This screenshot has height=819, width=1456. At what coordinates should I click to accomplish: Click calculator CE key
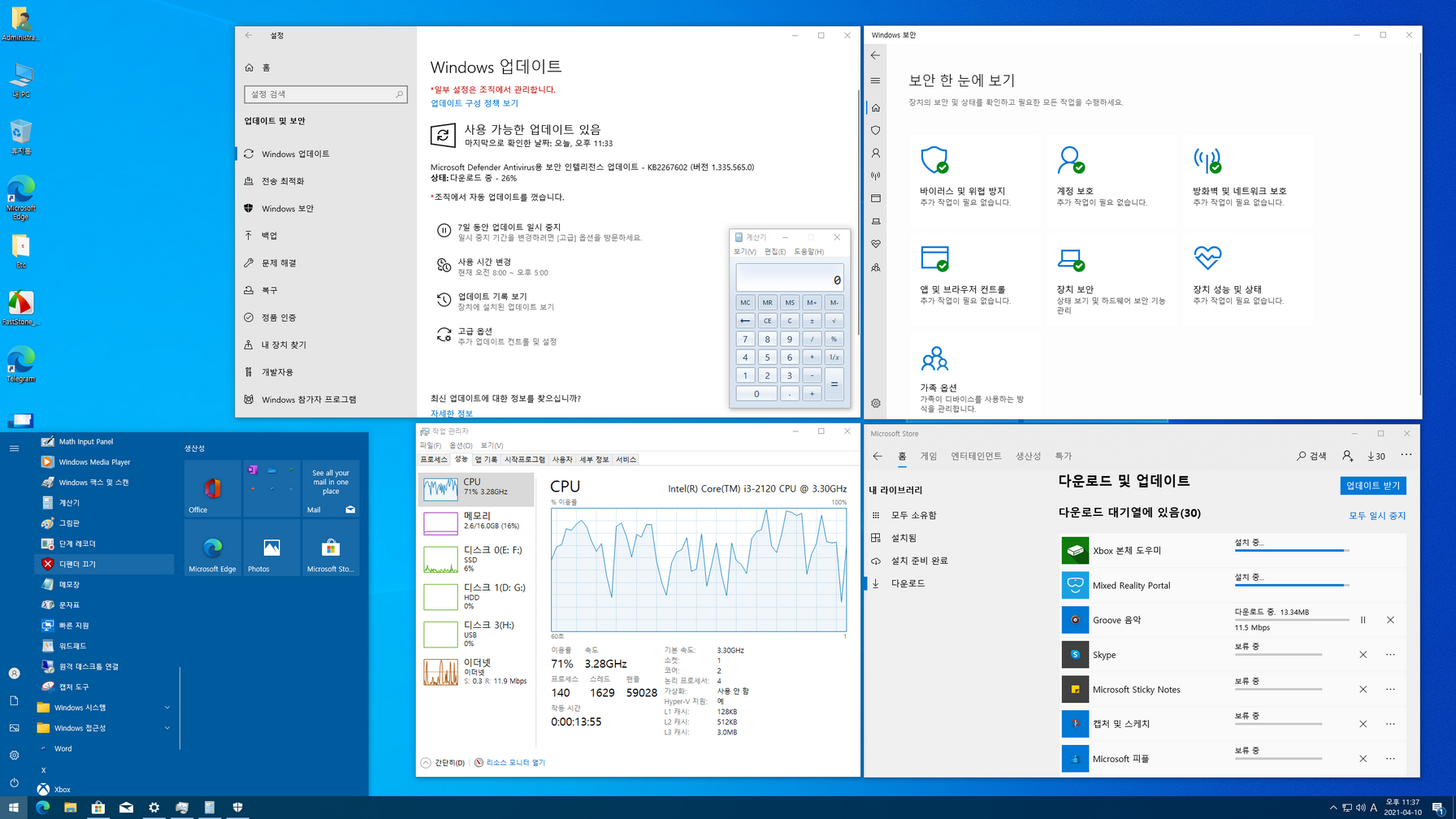tap(767, 321)
